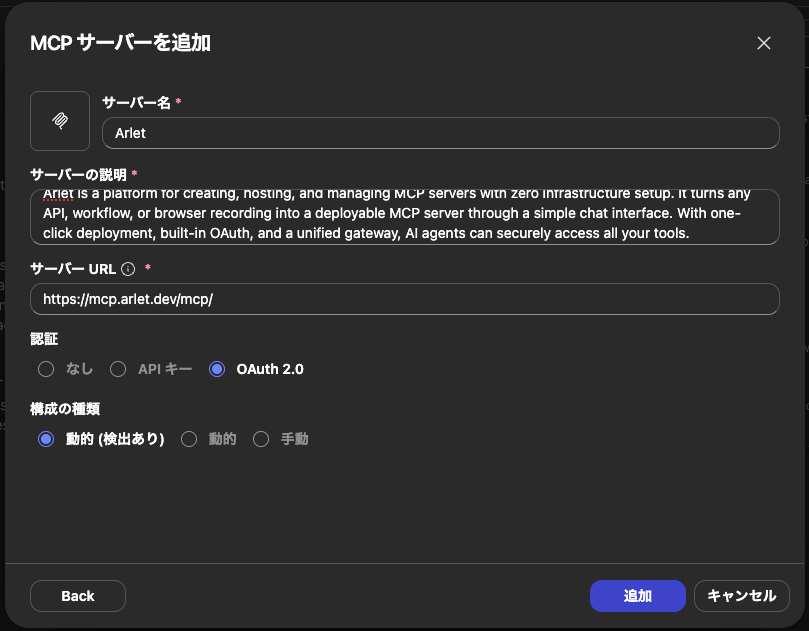The width and height of the screenshot is (809, 631).
Task: Click into the サーバーの説明 text area
Action: pos(404,217)
